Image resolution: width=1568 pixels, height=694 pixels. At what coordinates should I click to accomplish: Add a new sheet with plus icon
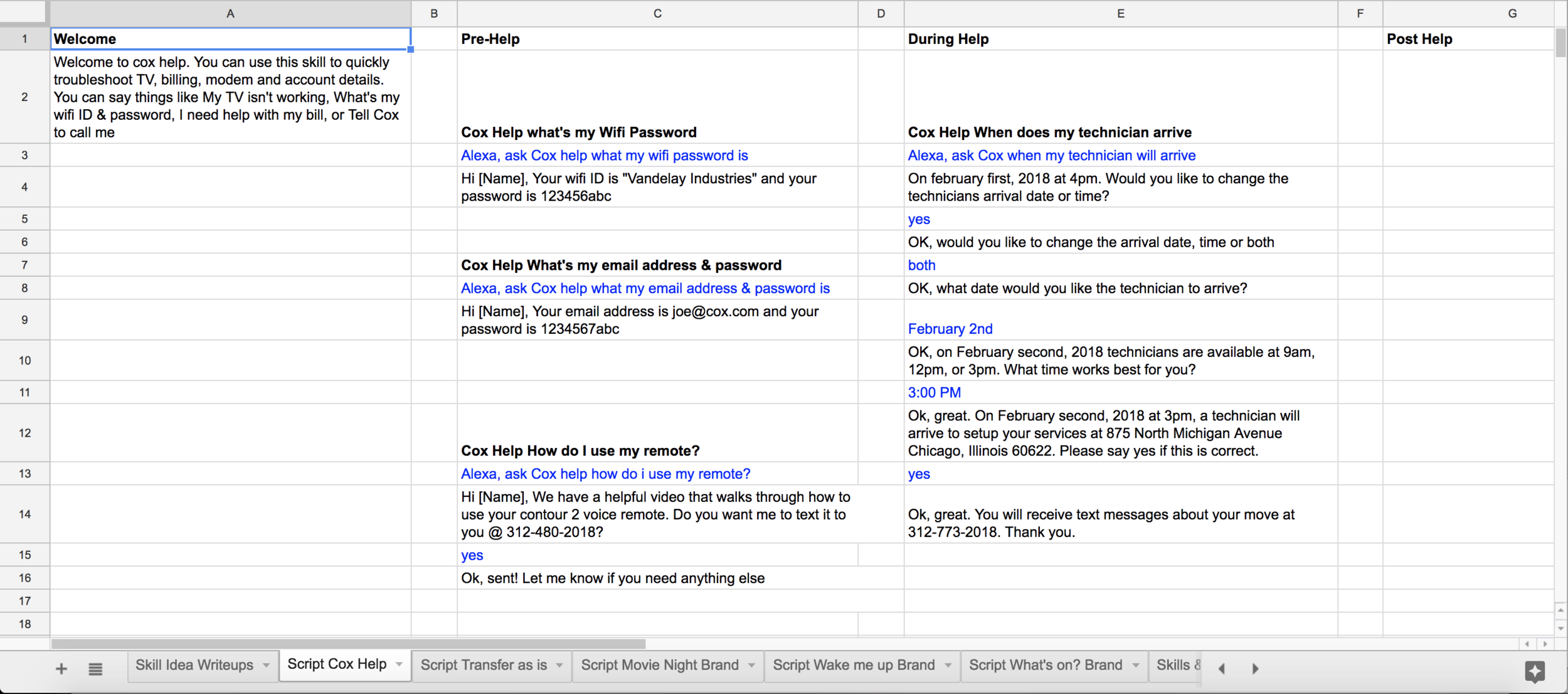click(x=61, y=669)
